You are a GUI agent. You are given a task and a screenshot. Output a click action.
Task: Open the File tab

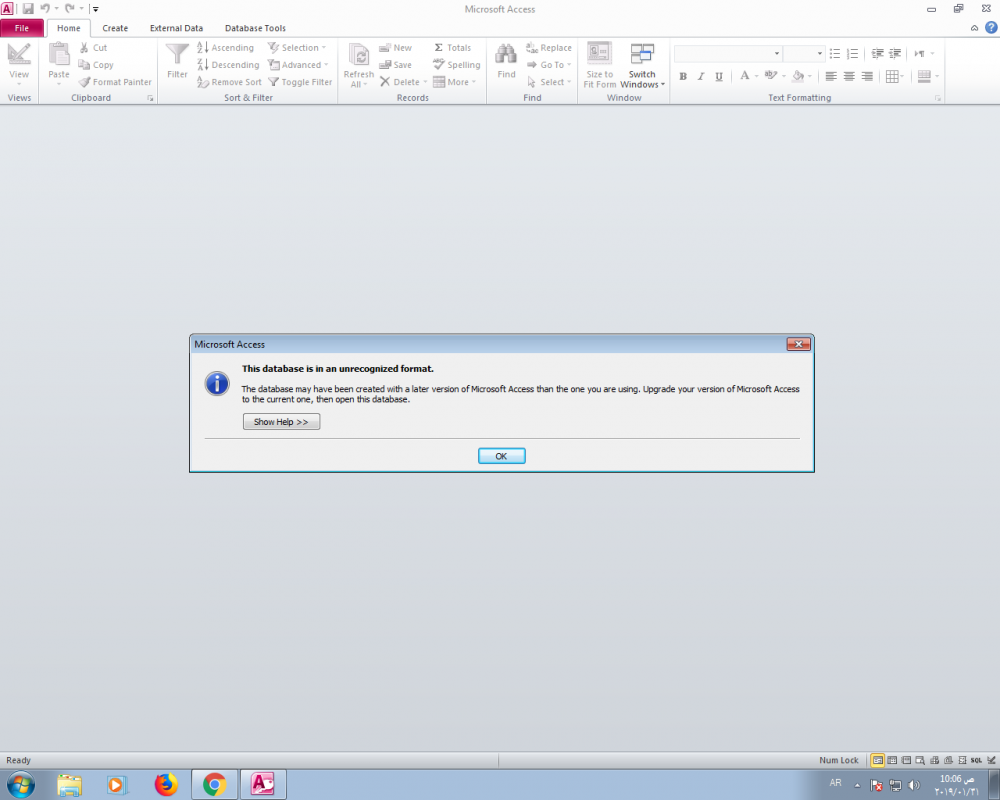(x=22, y=28)
